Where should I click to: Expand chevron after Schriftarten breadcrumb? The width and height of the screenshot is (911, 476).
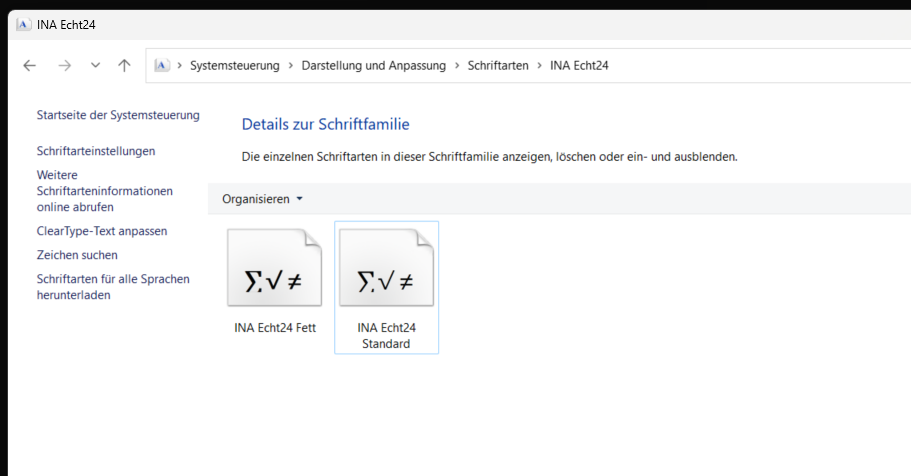coord(539,66)
